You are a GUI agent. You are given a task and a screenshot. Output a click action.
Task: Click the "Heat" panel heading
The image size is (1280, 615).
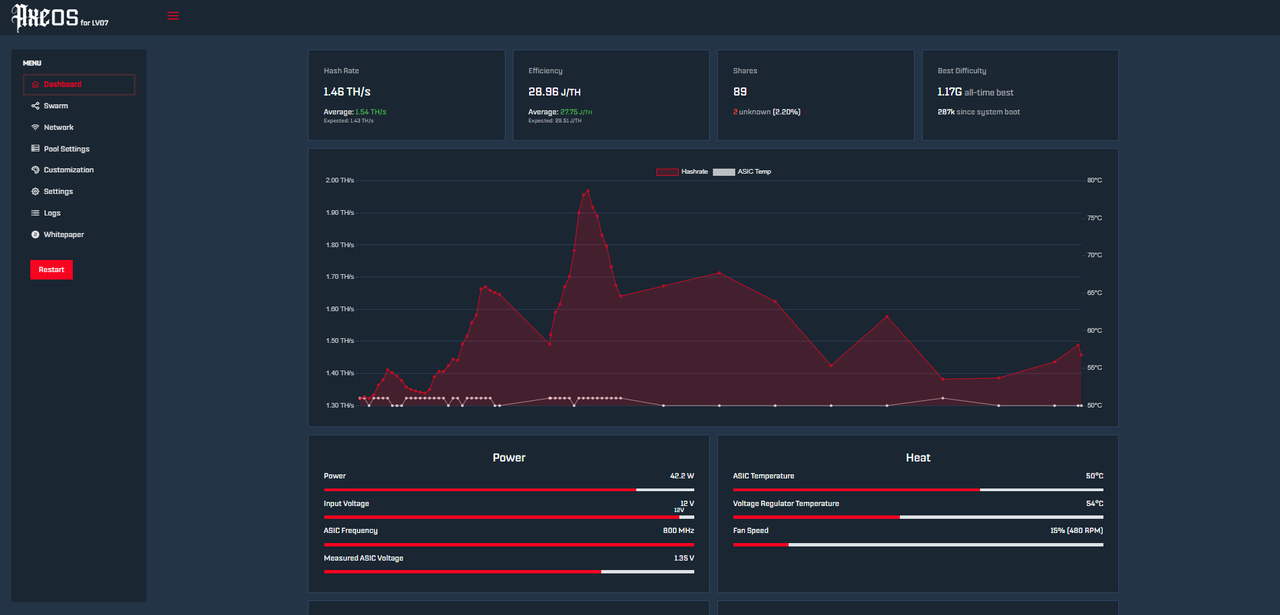click(x=918, y=457)
